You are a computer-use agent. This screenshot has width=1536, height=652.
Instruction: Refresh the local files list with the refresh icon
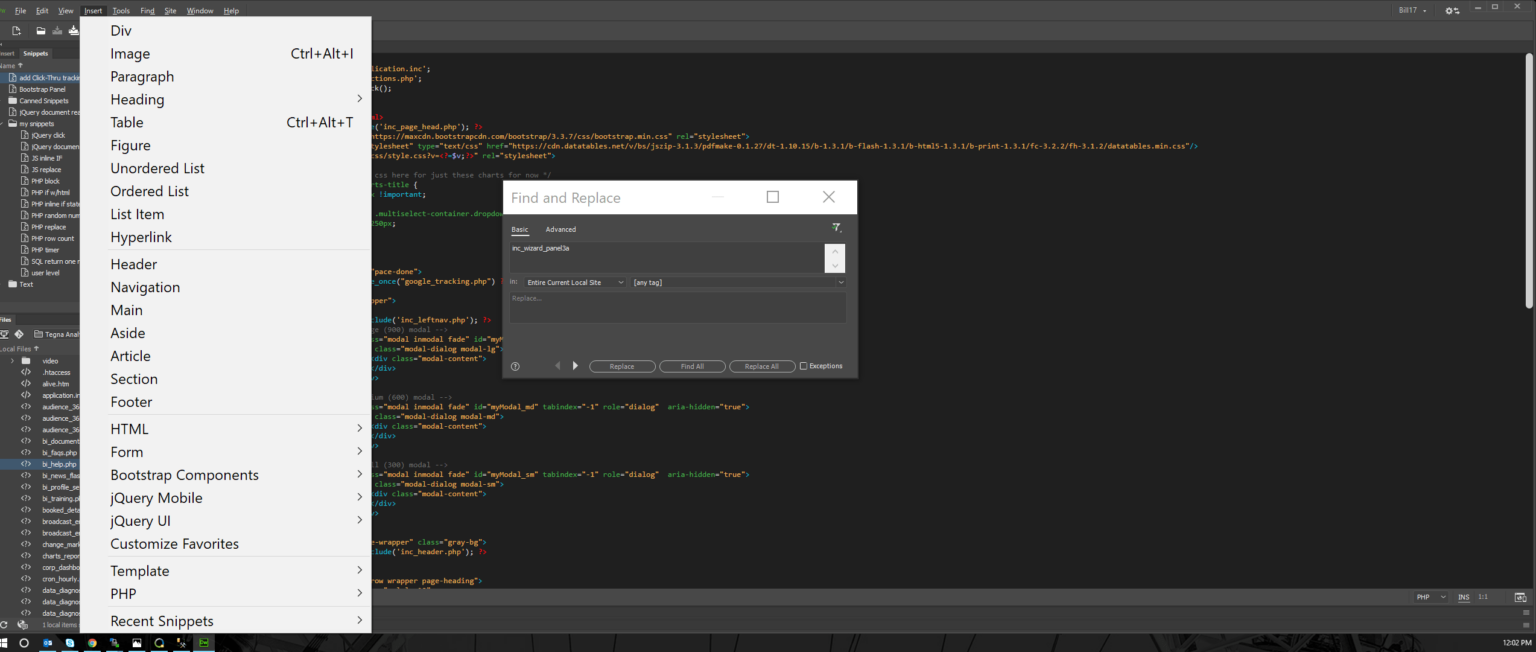coord(5,624)
